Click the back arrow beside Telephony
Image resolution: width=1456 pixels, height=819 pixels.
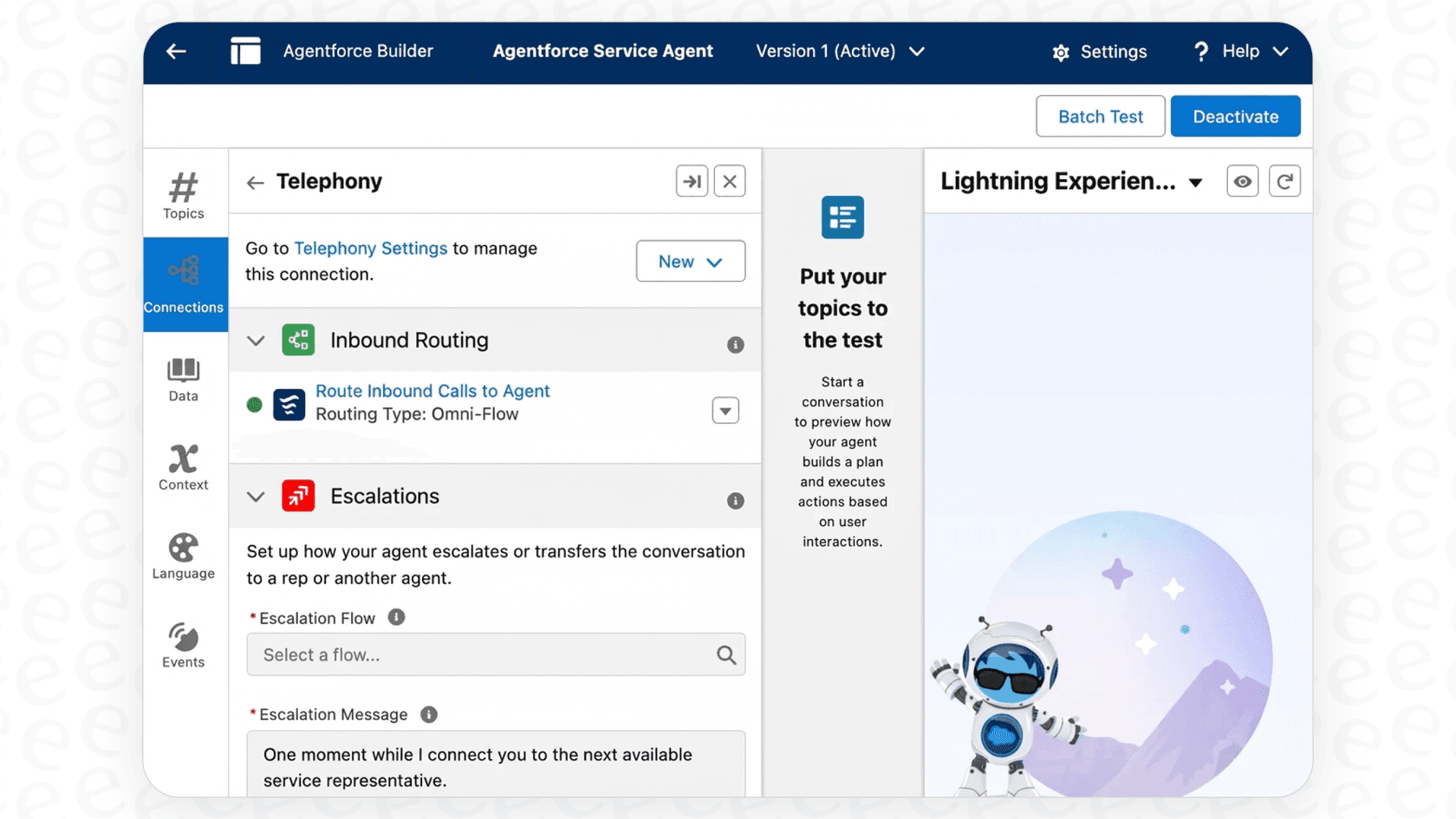pyautogui.click(x=255, y=182)
